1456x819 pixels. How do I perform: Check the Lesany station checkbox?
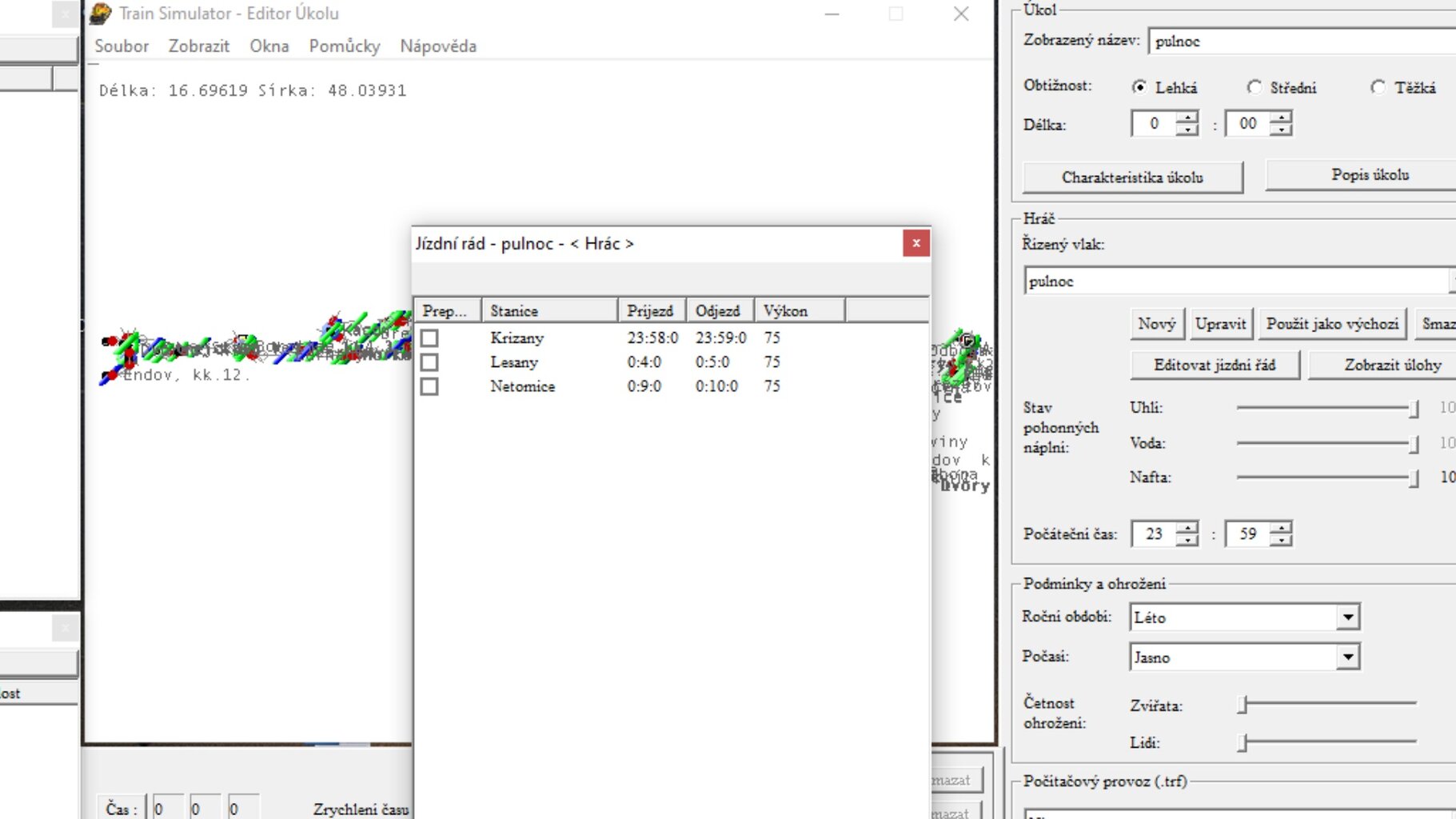click(429, 362)
